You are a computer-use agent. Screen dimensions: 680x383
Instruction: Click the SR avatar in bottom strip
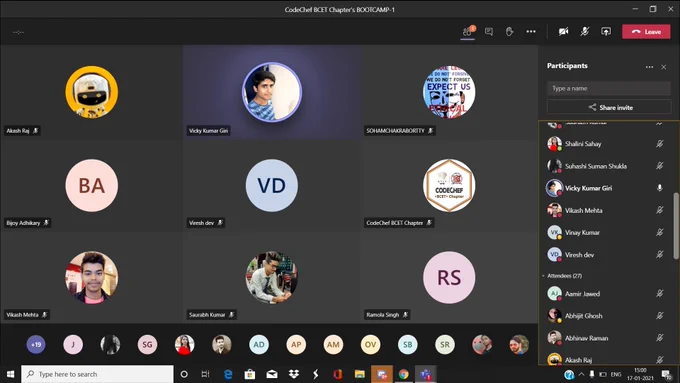445,344
